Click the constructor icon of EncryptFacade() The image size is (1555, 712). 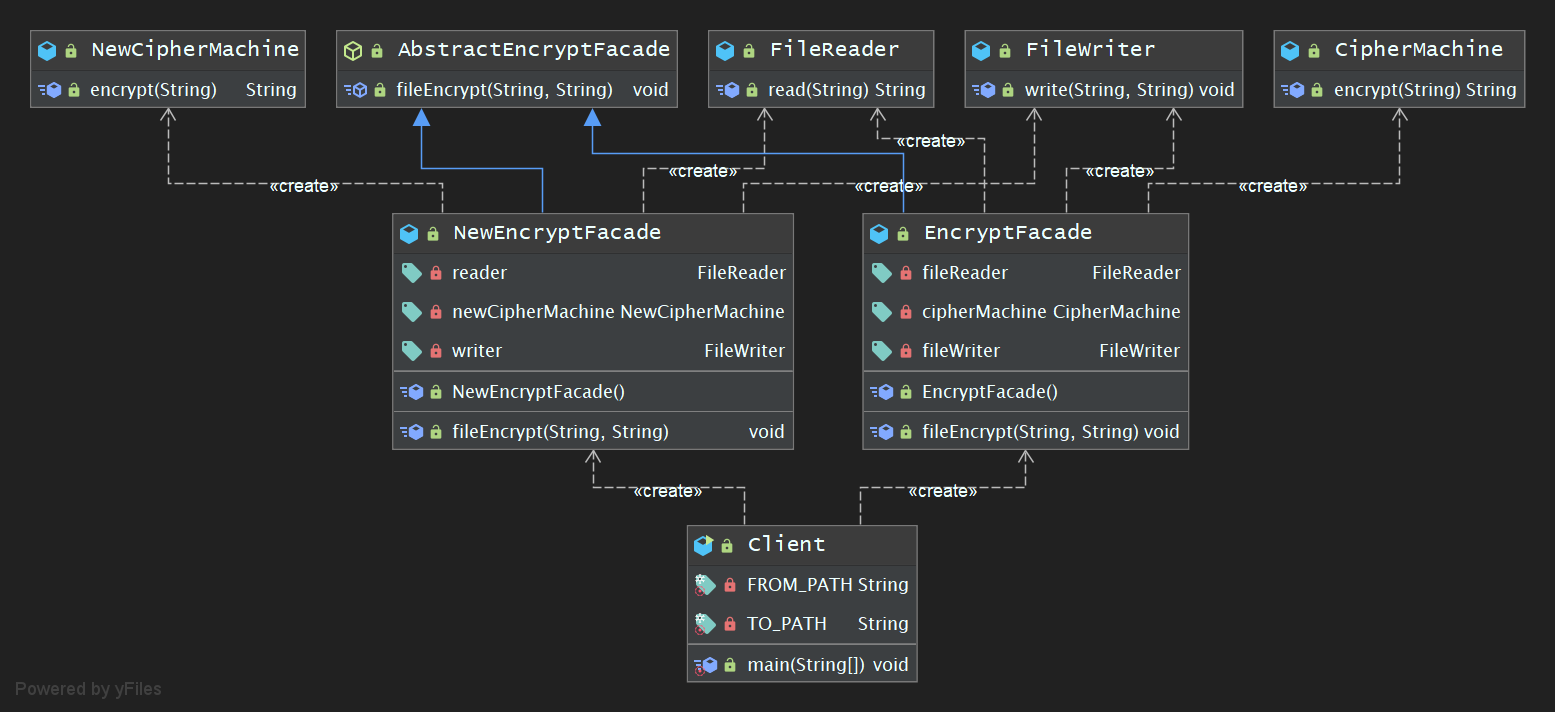click(881, 392)
